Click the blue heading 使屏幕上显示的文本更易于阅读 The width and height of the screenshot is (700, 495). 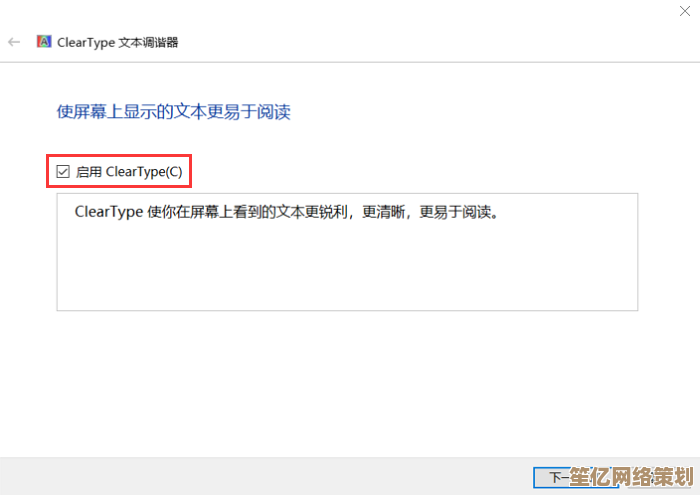click(x=174, y=112)
